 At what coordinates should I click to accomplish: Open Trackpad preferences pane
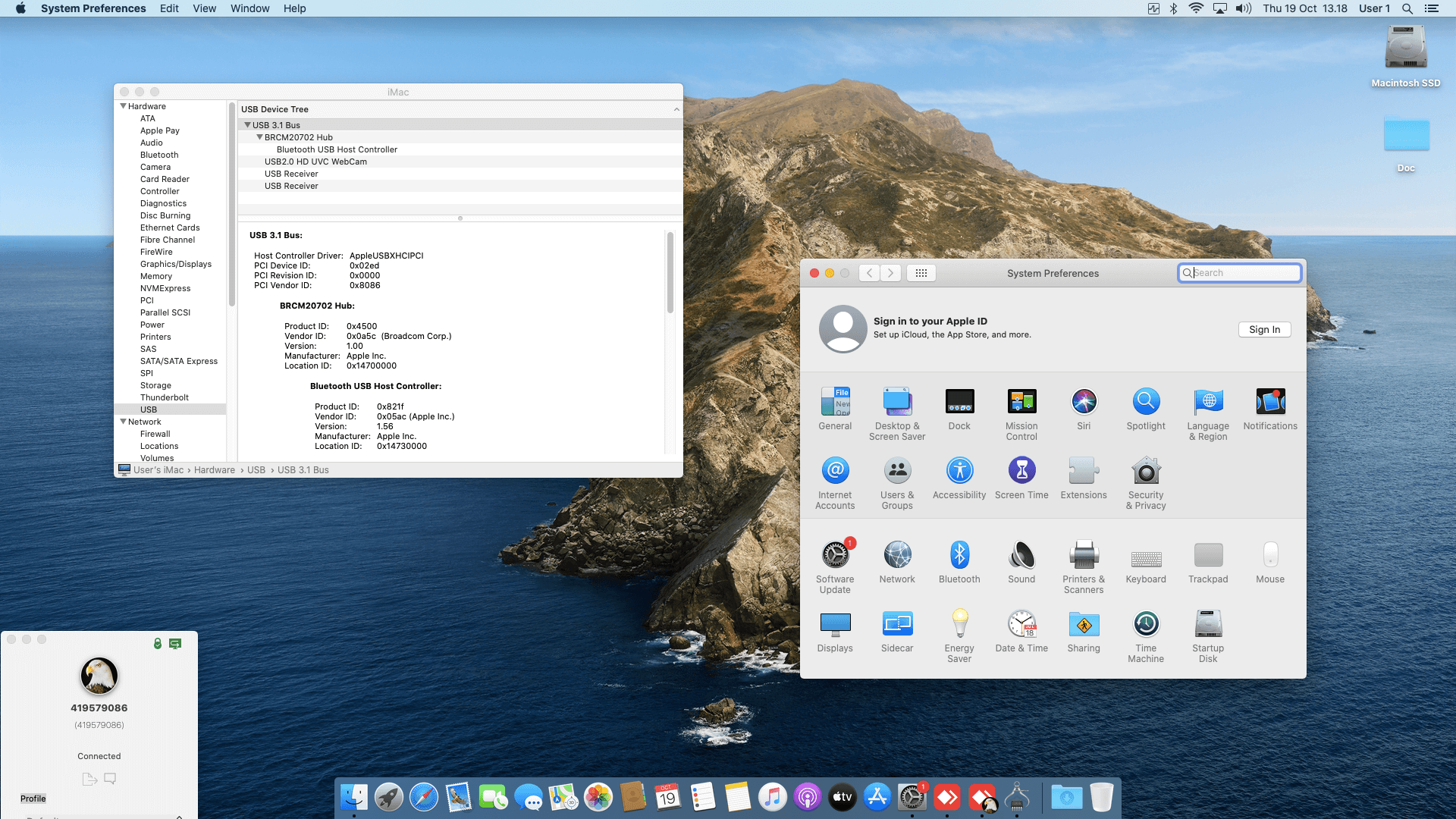(x=1208, y=562)
